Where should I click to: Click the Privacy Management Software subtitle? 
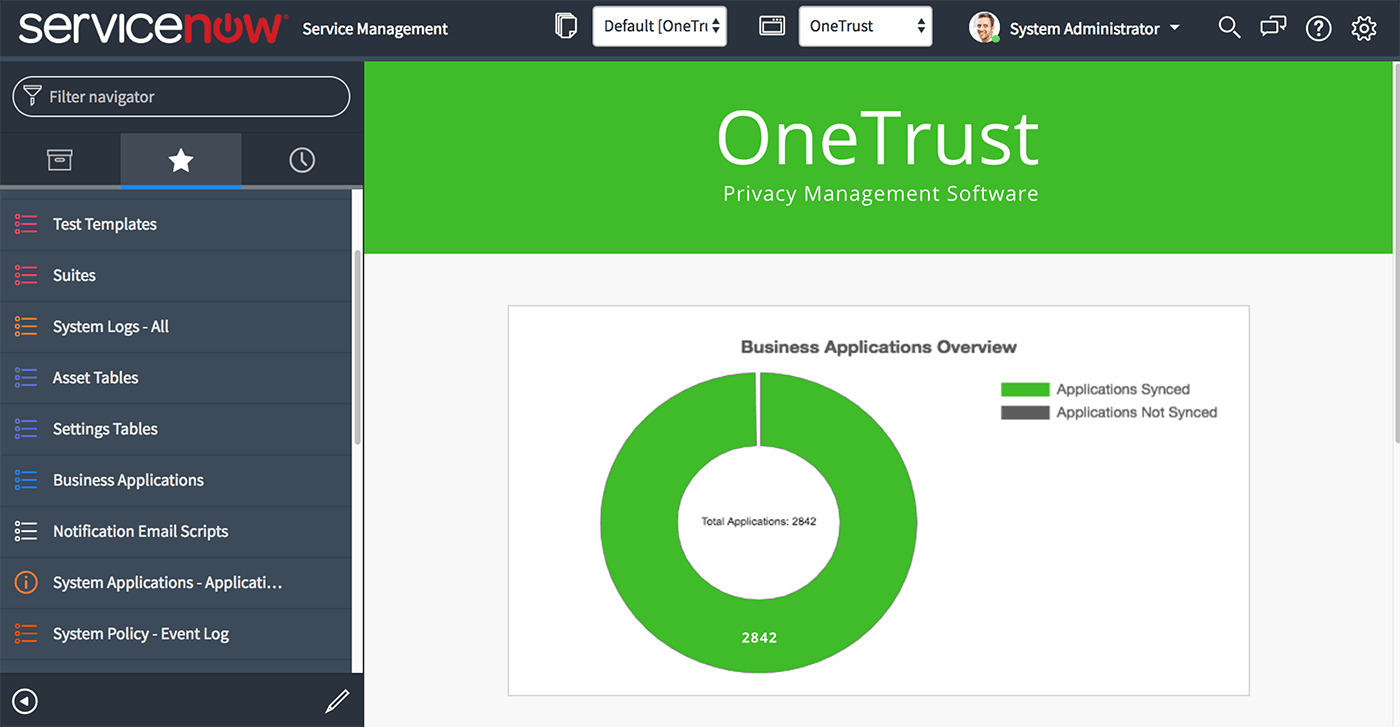[x=881, y=194]
